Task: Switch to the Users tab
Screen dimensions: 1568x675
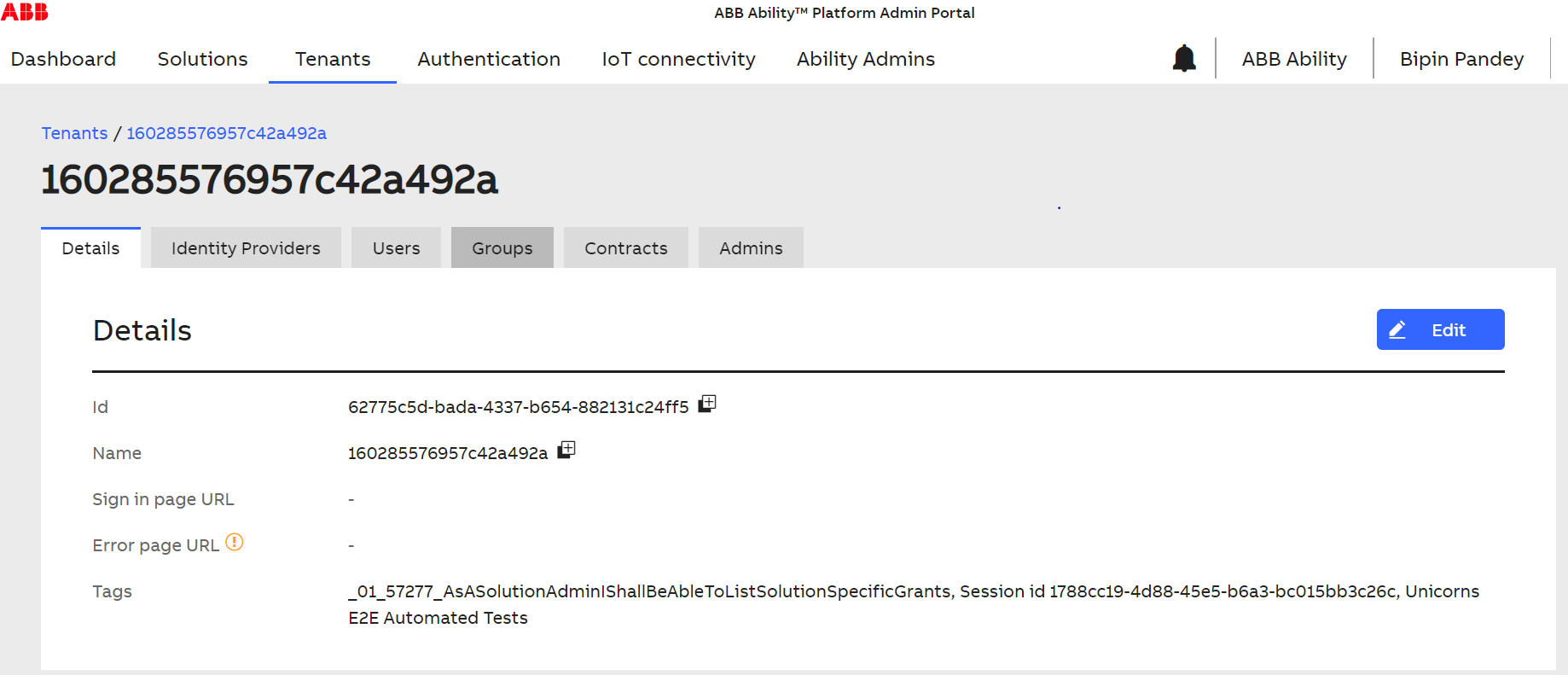Action: click(396, 247)
